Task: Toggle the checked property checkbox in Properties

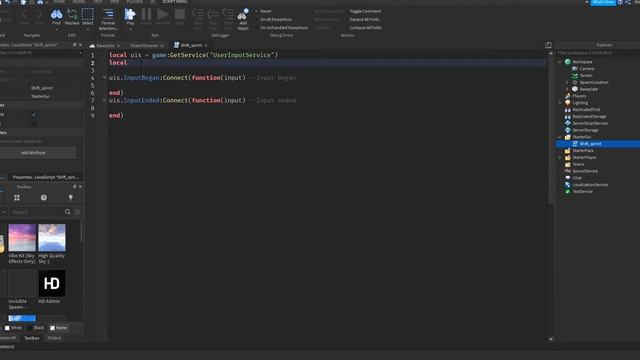Action: click(x=34, y=115)
